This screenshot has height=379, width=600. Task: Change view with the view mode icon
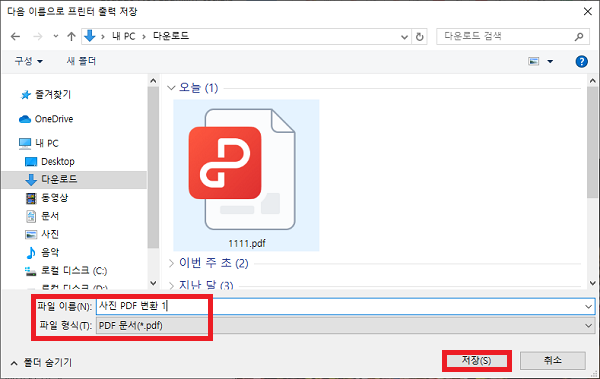[x=534, y=61]
